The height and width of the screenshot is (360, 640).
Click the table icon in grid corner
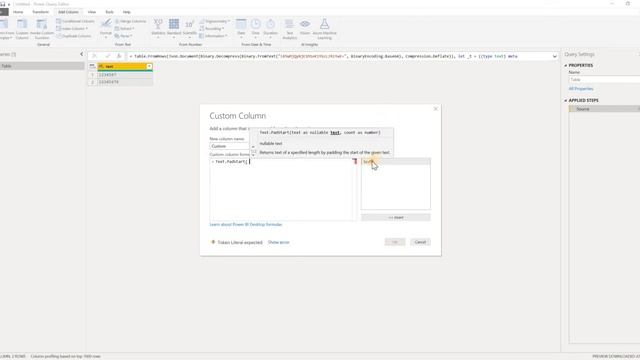(92, 66)
